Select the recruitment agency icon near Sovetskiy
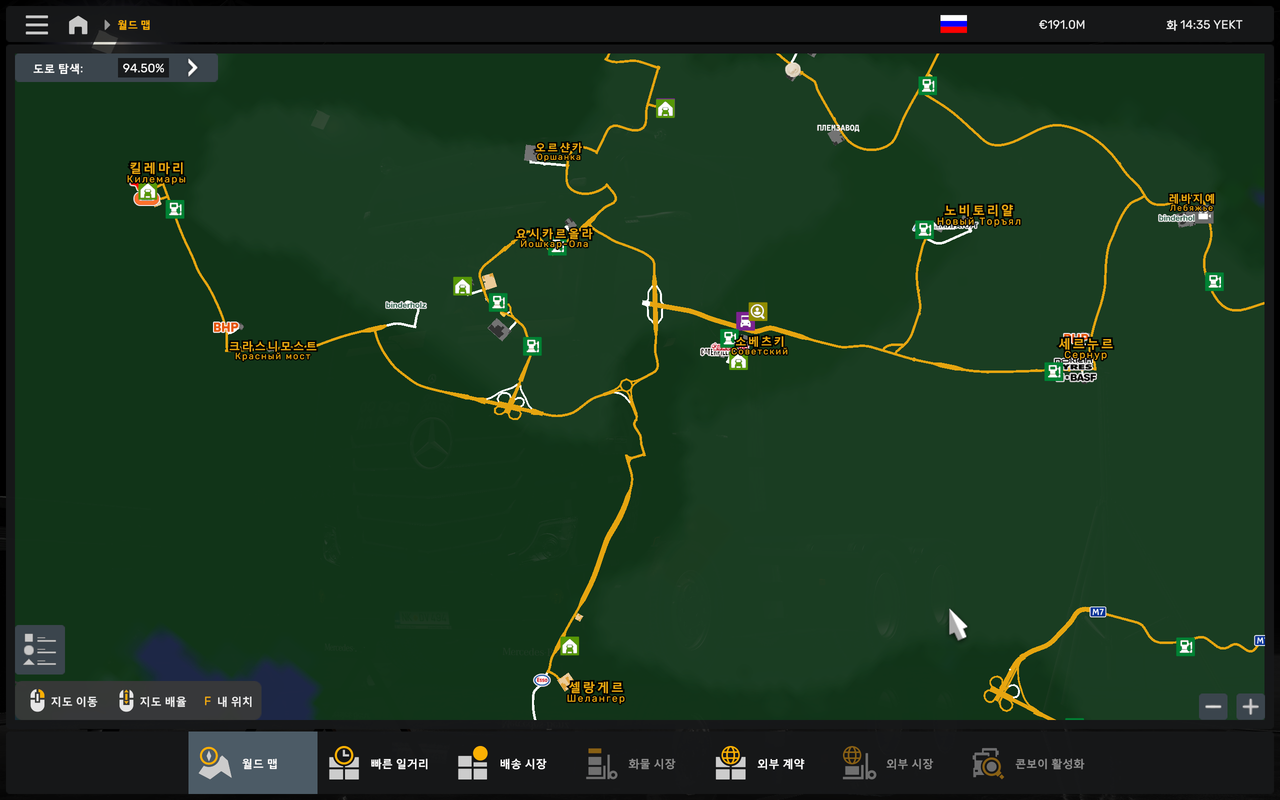Image resolution: width=1280 pixels, height=800 pixels. (757, 312)
